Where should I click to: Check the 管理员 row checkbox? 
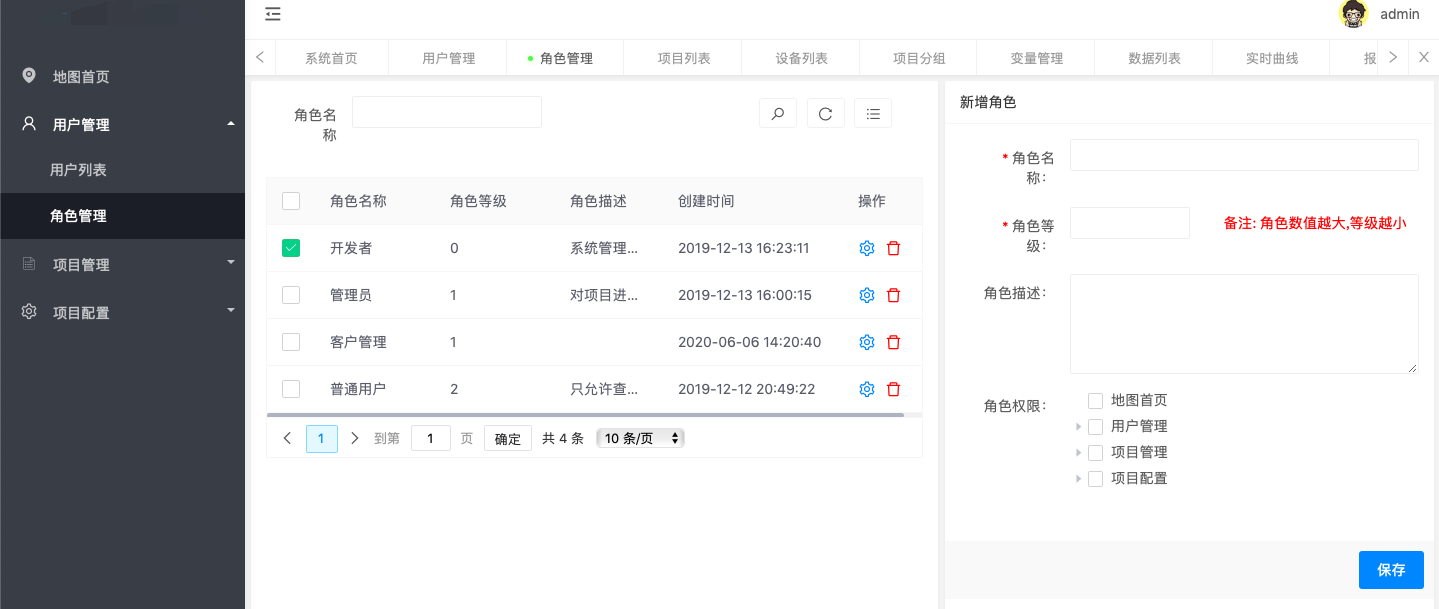pos(291,295)
